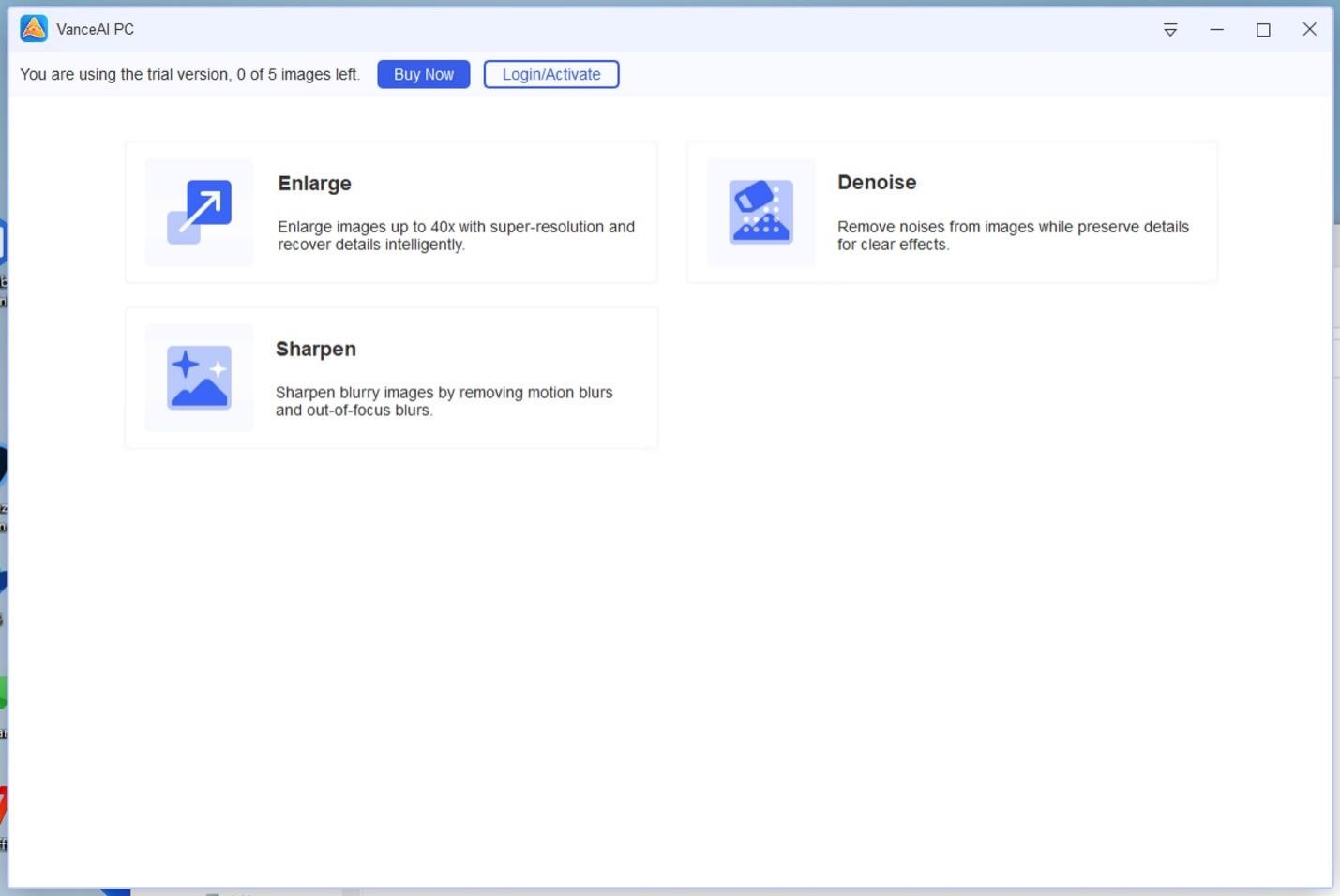The width and height of the screenshot is (1340, 896).
Task: Close the VanceAI PC window
Action: tap(1309, 30)
